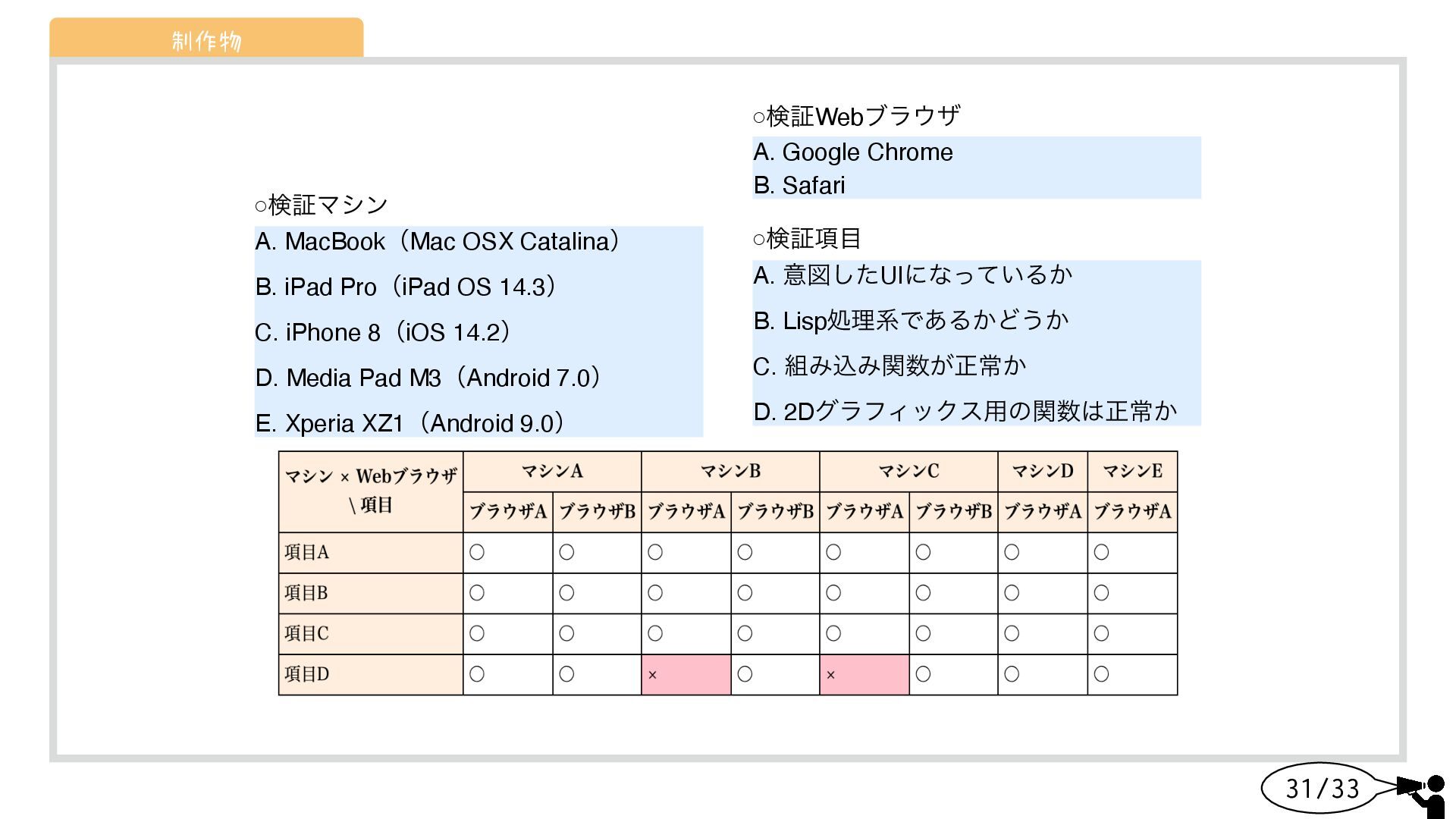Click the × mark under マシンC ブラウザA
Screen dimensions: 1456x819
tap(830, 675)
